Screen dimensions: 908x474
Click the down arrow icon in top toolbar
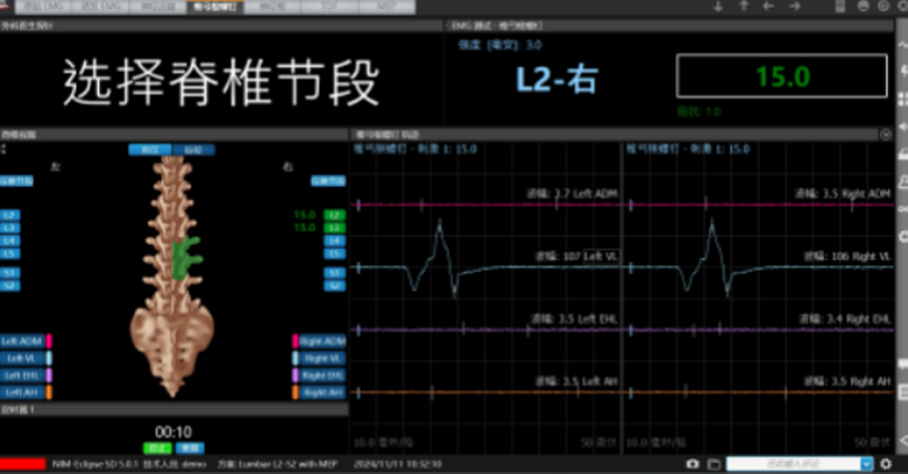pos(718,6)
